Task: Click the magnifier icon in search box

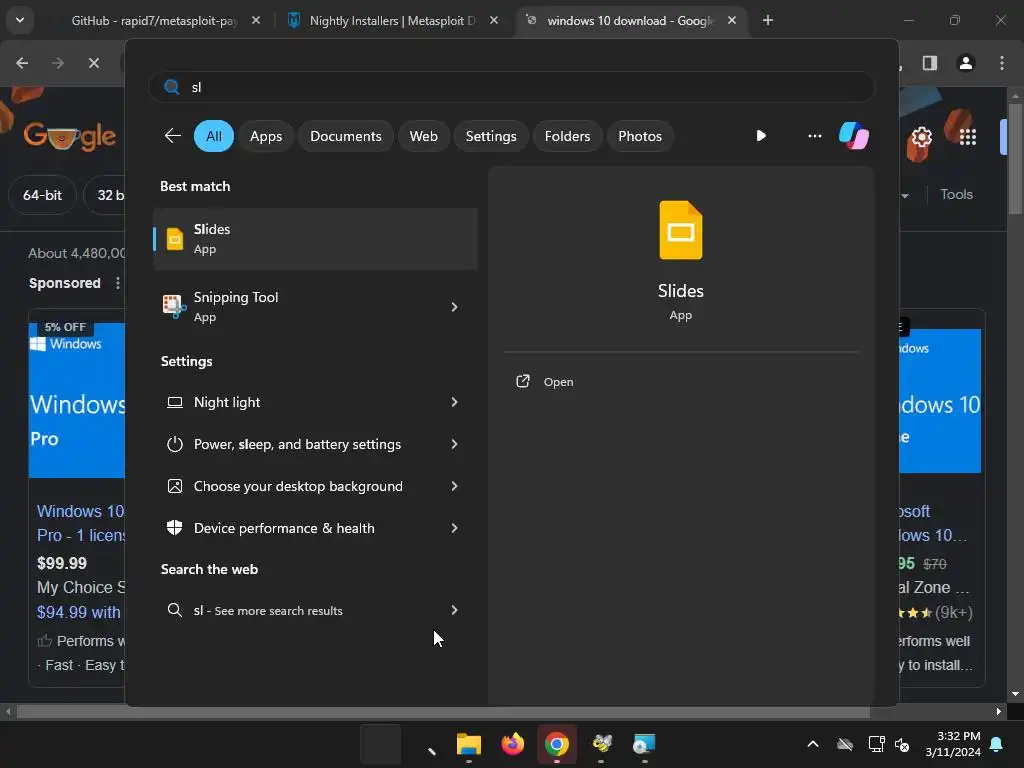Action: (172, 87)
